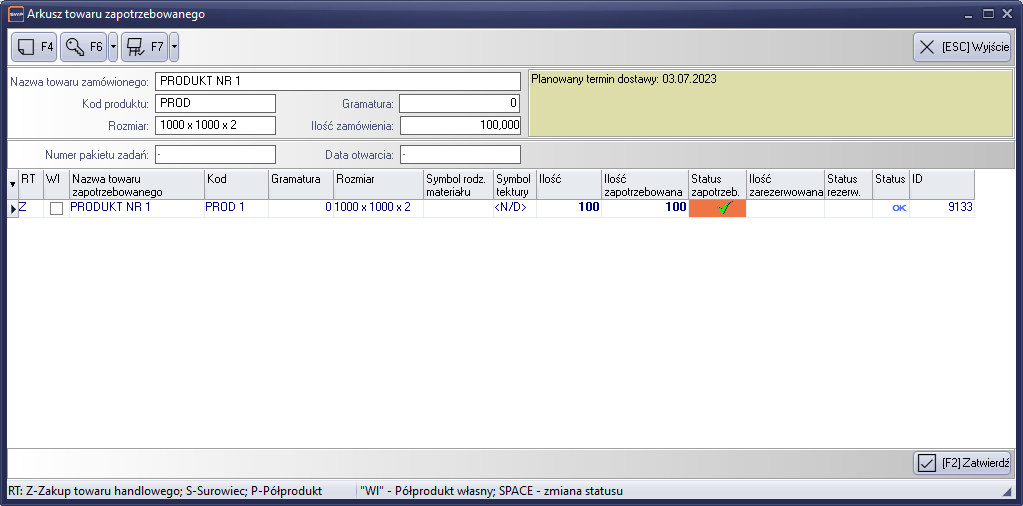Image resolution: width=1023 pixels, height=506 pixels.
Task: Open the dropdown arrow next to F7
Action: coord(174,46)
